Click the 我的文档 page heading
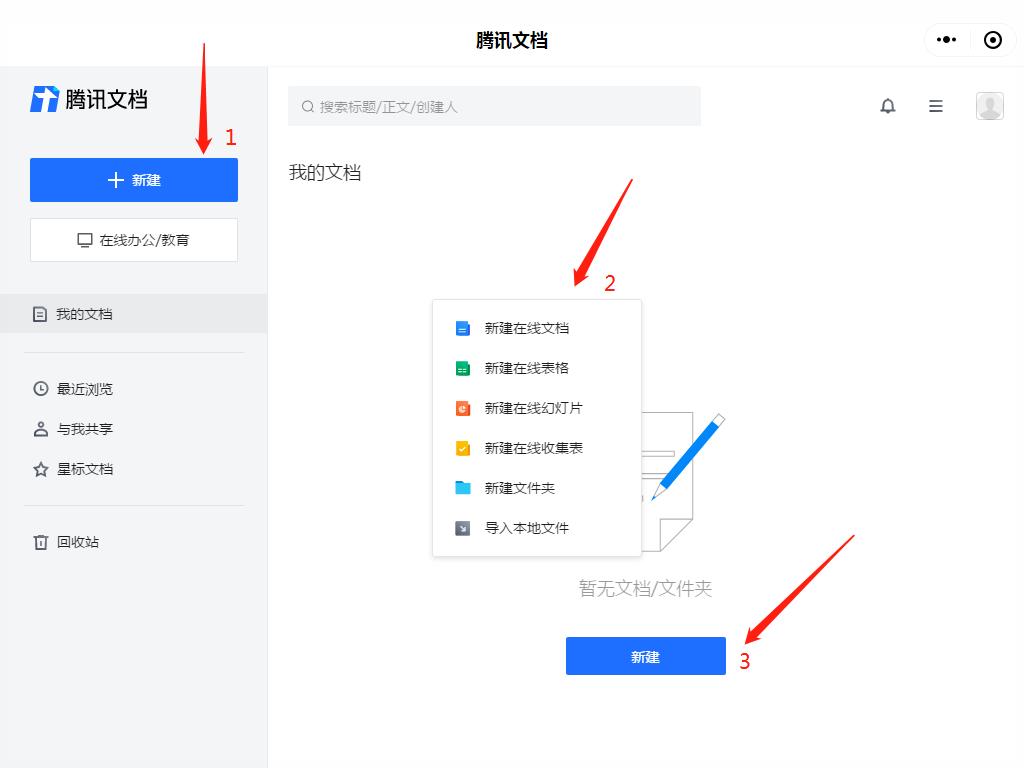 coord(325,172)
